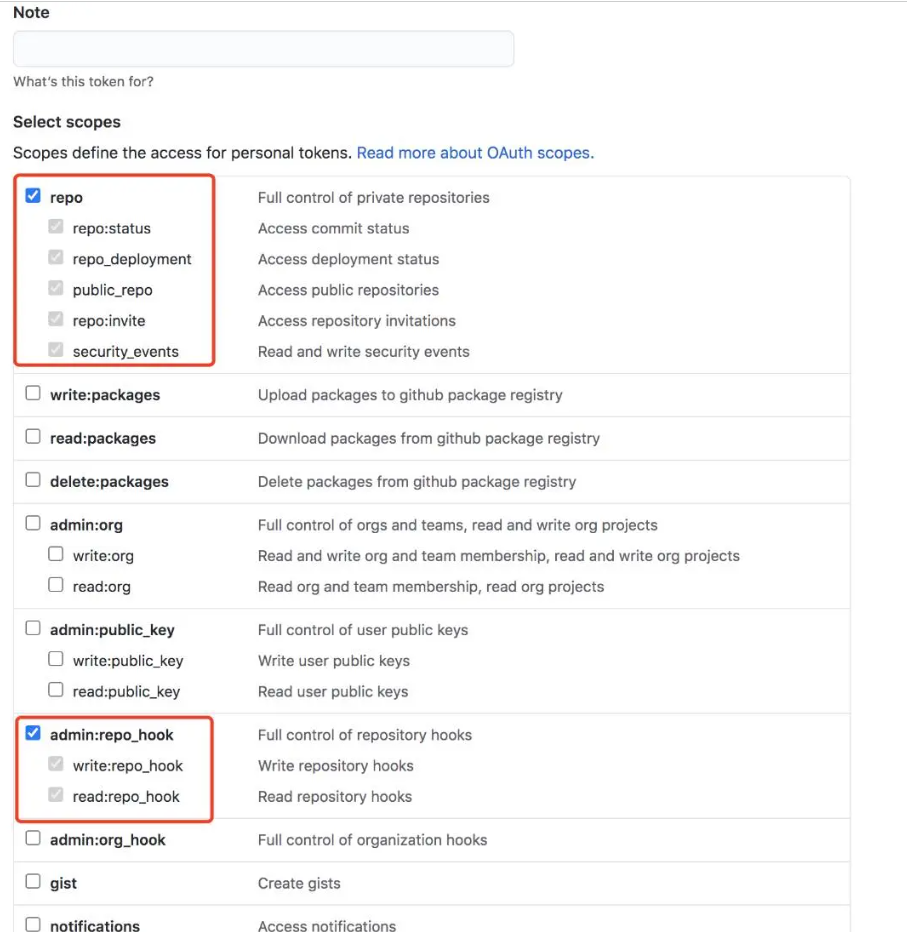Enable read:public_key scope
The image size is (907, 932).
tap(56, 691)
